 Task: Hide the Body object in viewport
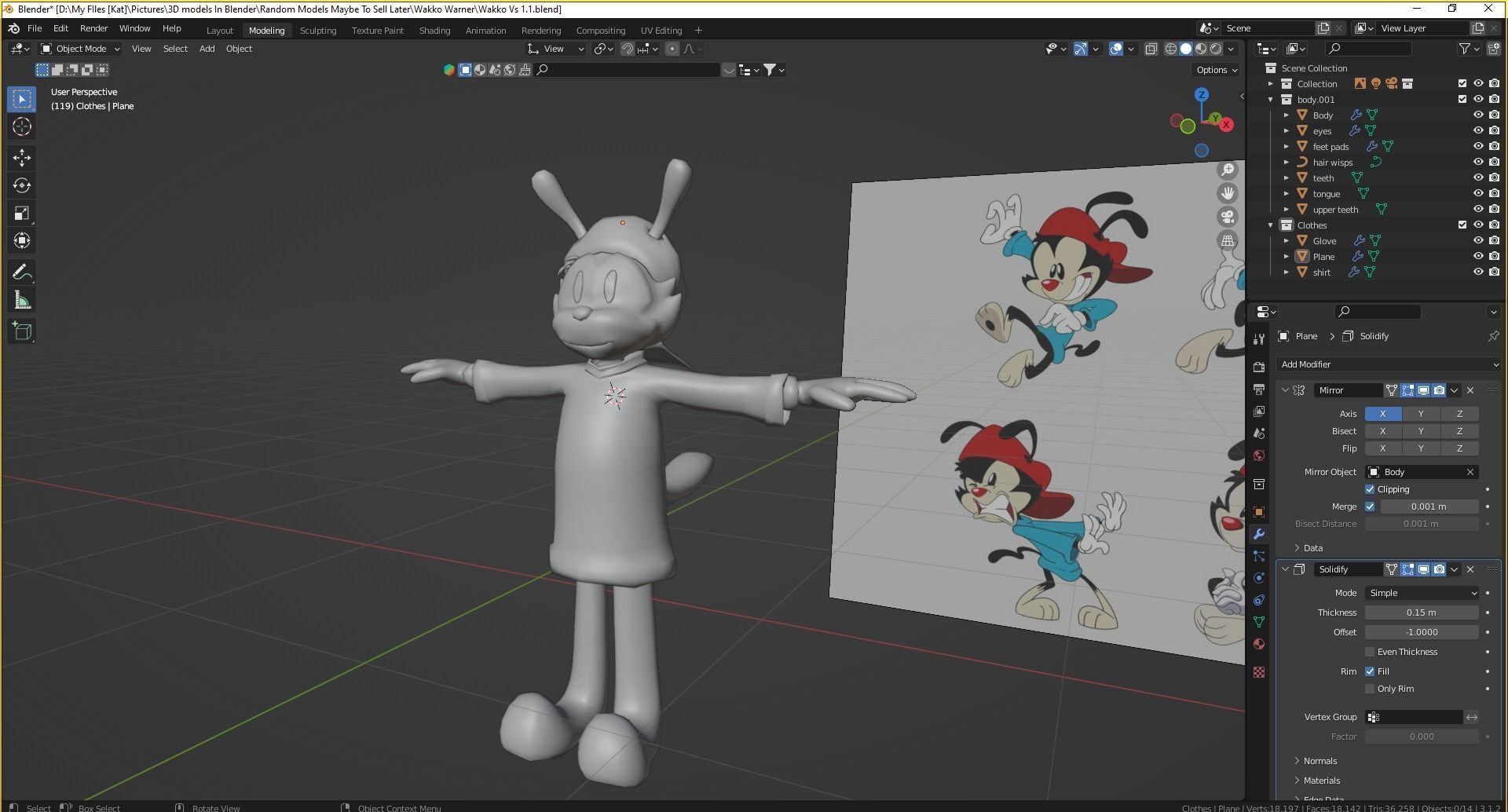click(1478, 115)
